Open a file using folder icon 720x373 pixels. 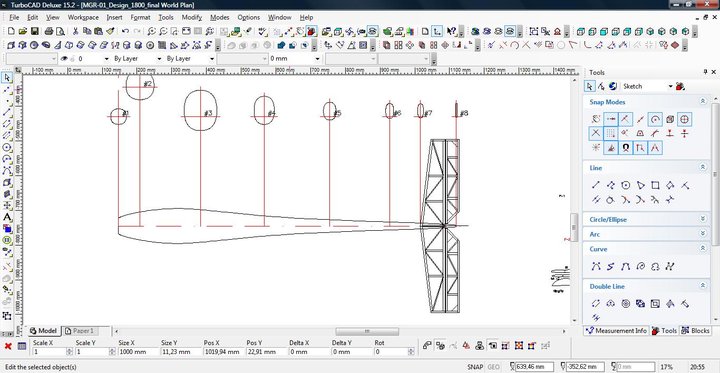(23, 31)
